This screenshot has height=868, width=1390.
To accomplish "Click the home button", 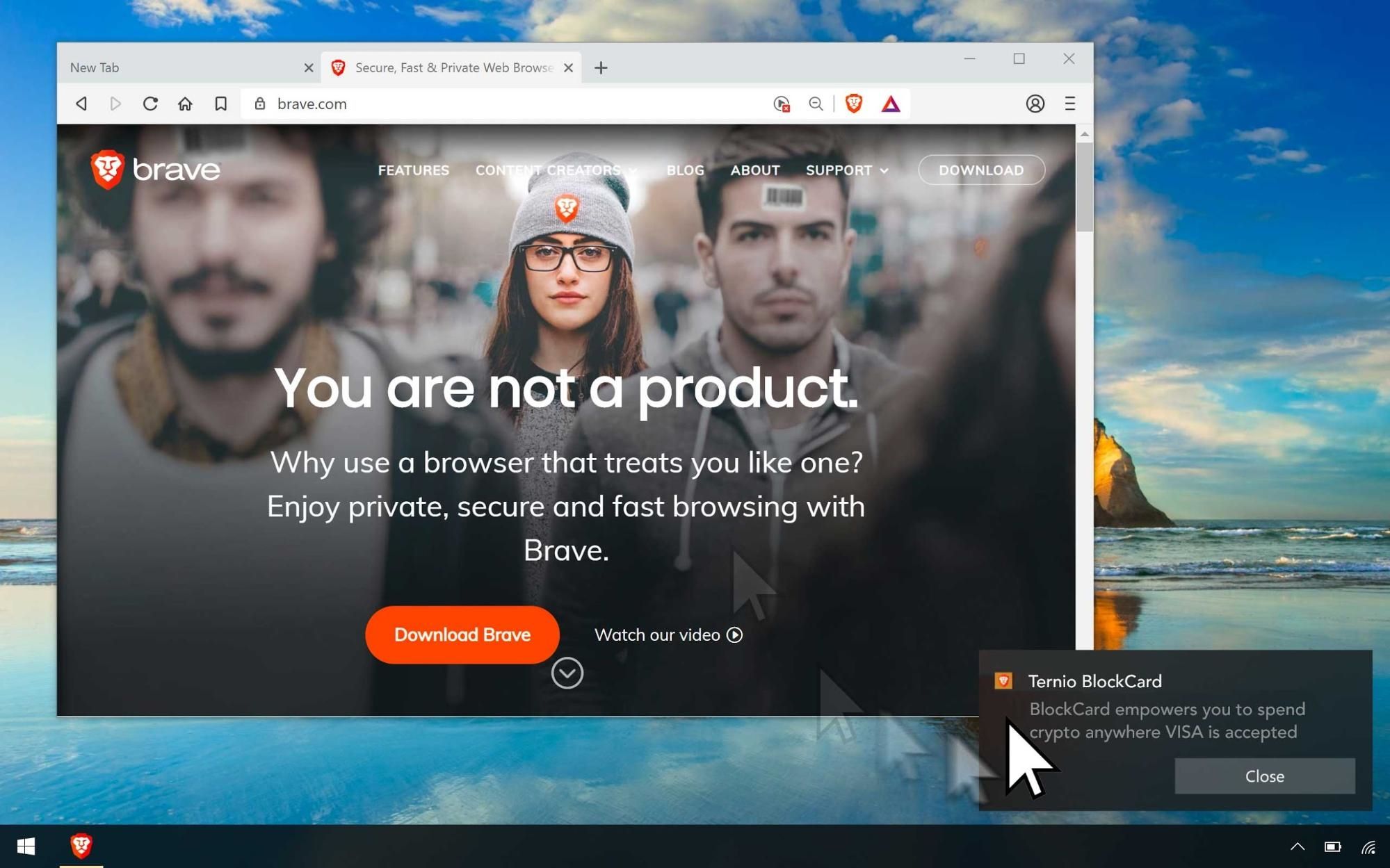I will [x=185, y=104].
